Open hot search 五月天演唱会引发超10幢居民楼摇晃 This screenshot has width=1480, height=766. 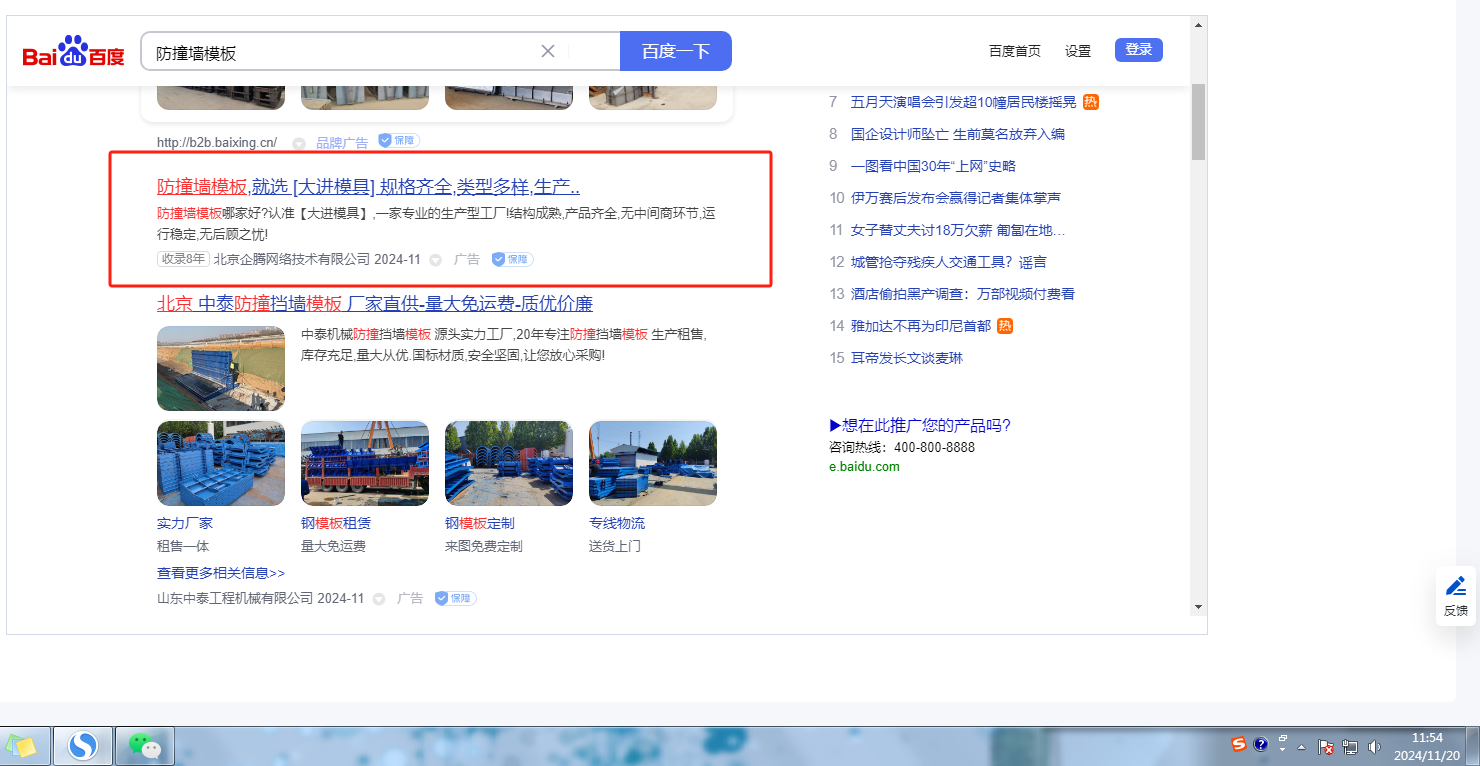(963, 102)
